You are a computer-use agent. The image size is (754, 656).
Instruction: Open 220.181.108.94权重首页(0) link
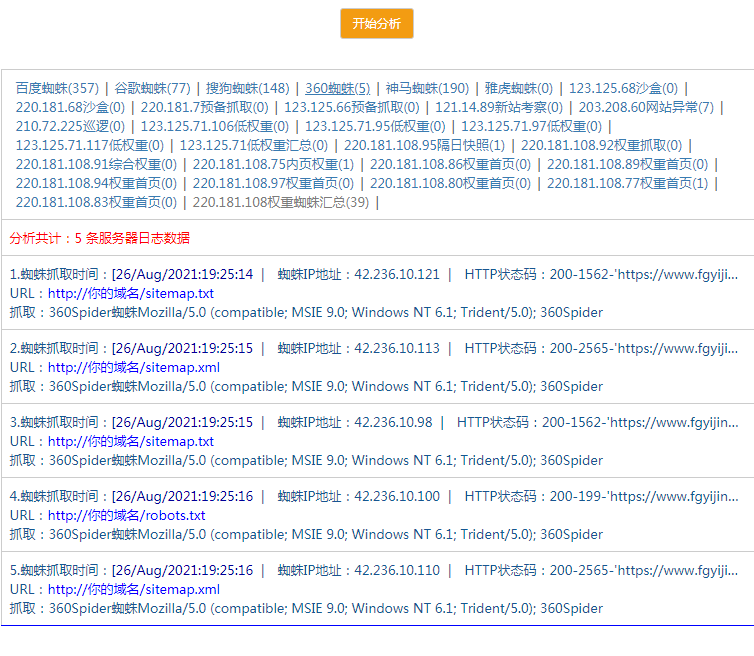point(96,183)
